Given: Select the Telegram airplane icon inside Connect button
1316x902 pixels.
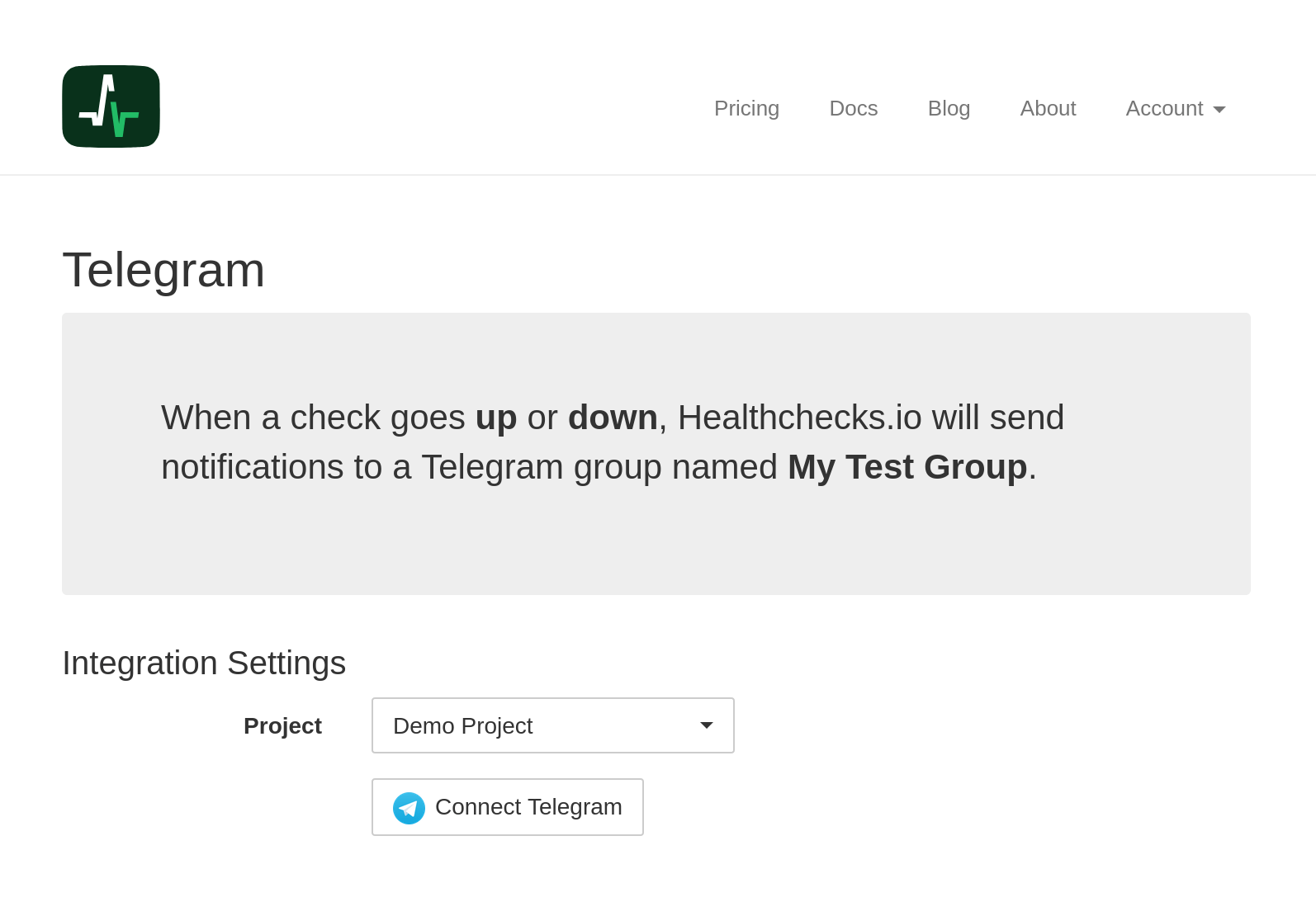Looking at the screenshot, I should [409, 808].
